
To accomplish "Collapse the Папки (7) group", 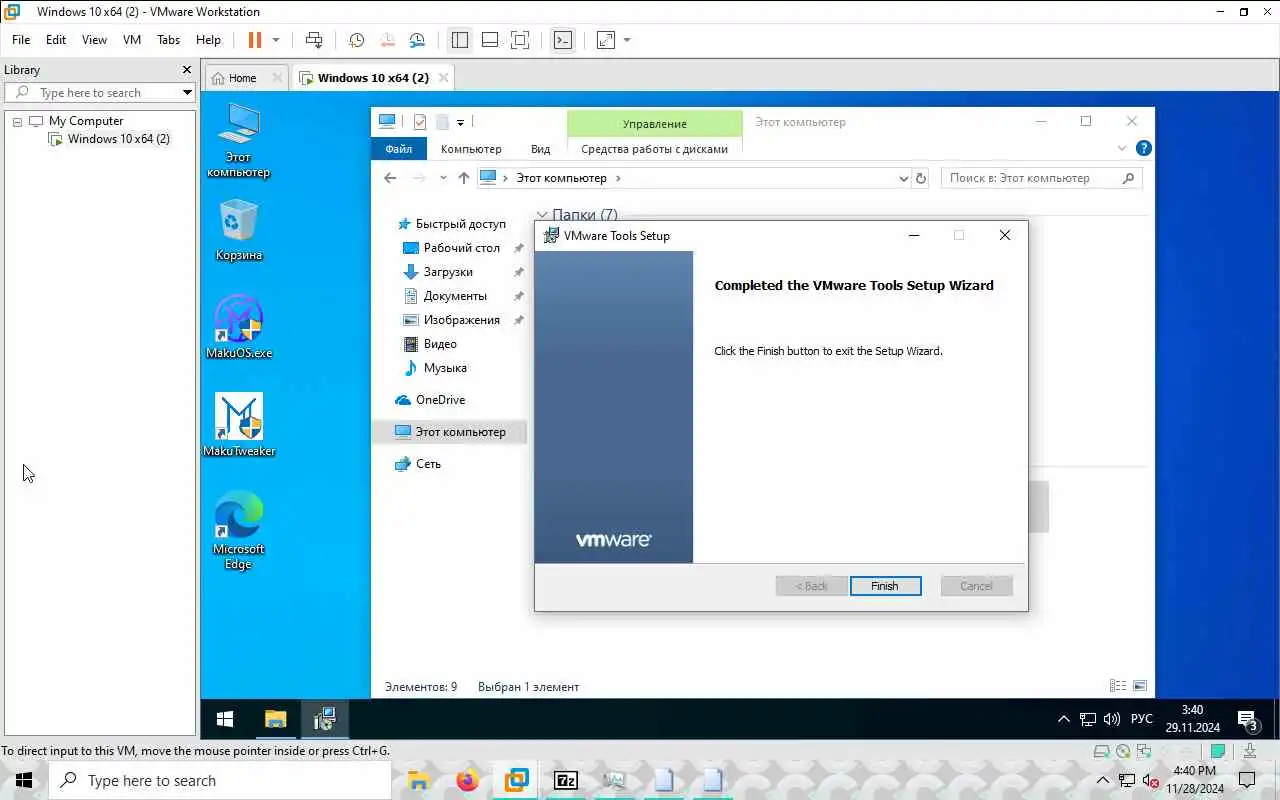I will tap(542, 215).
